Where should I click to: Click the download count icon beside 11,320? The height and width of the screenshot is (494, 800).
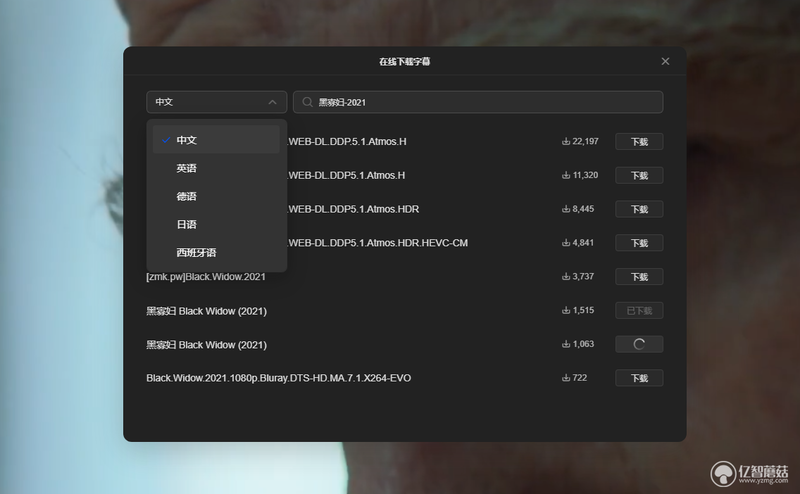tap(566, 175)
